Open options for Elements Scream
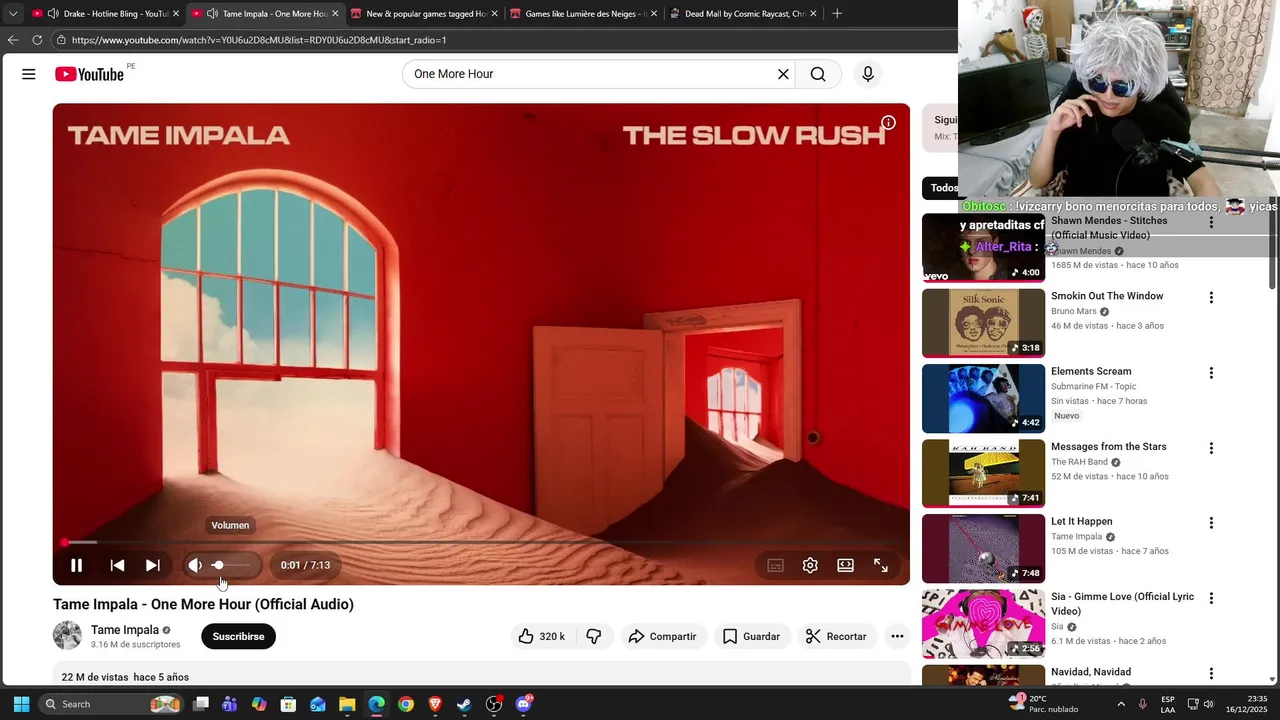This screenshot has height=720, width=1280. coord(1211,373)
